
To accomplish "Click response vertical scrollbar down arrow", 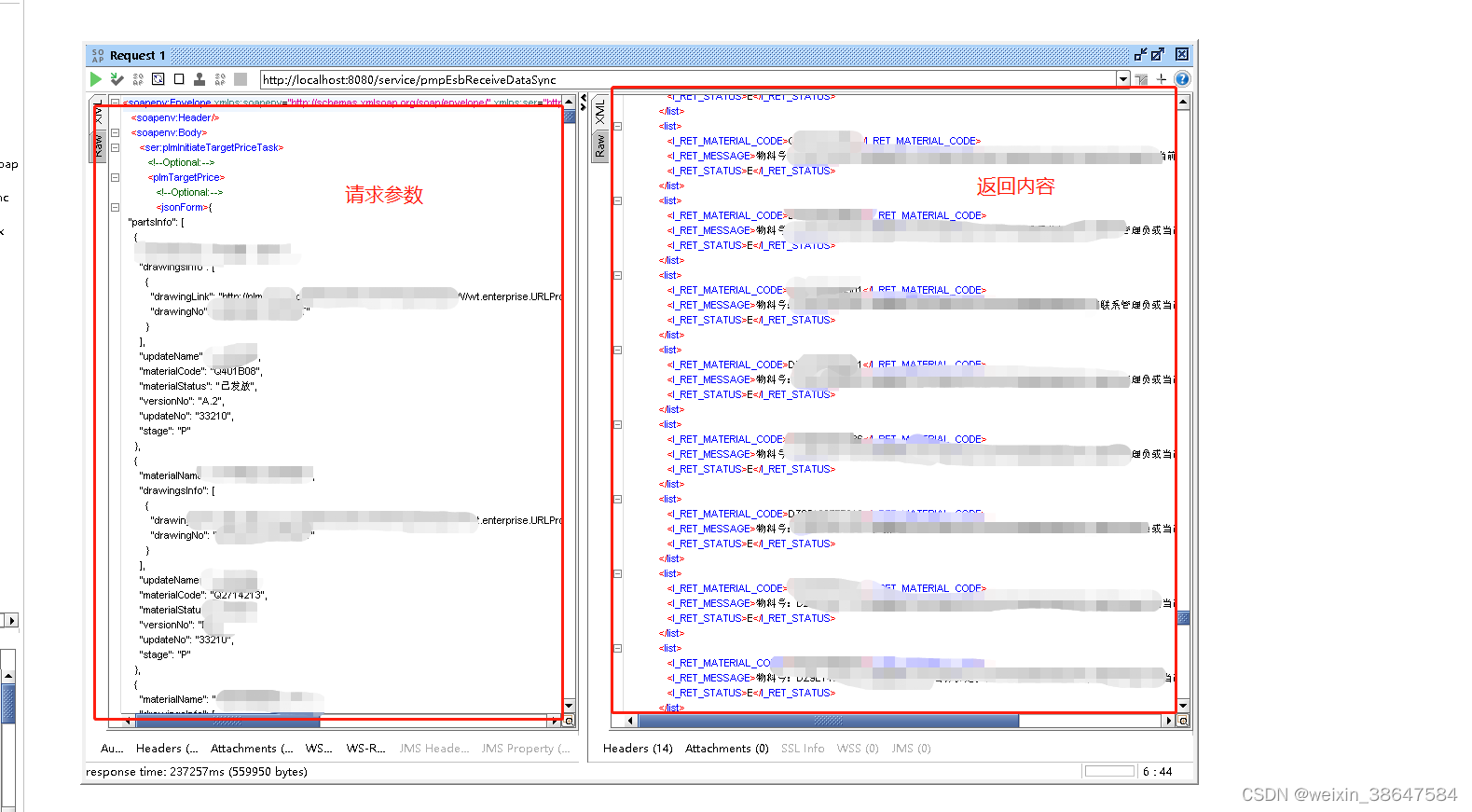I will pyautogui.click(x=1183, y=706).
